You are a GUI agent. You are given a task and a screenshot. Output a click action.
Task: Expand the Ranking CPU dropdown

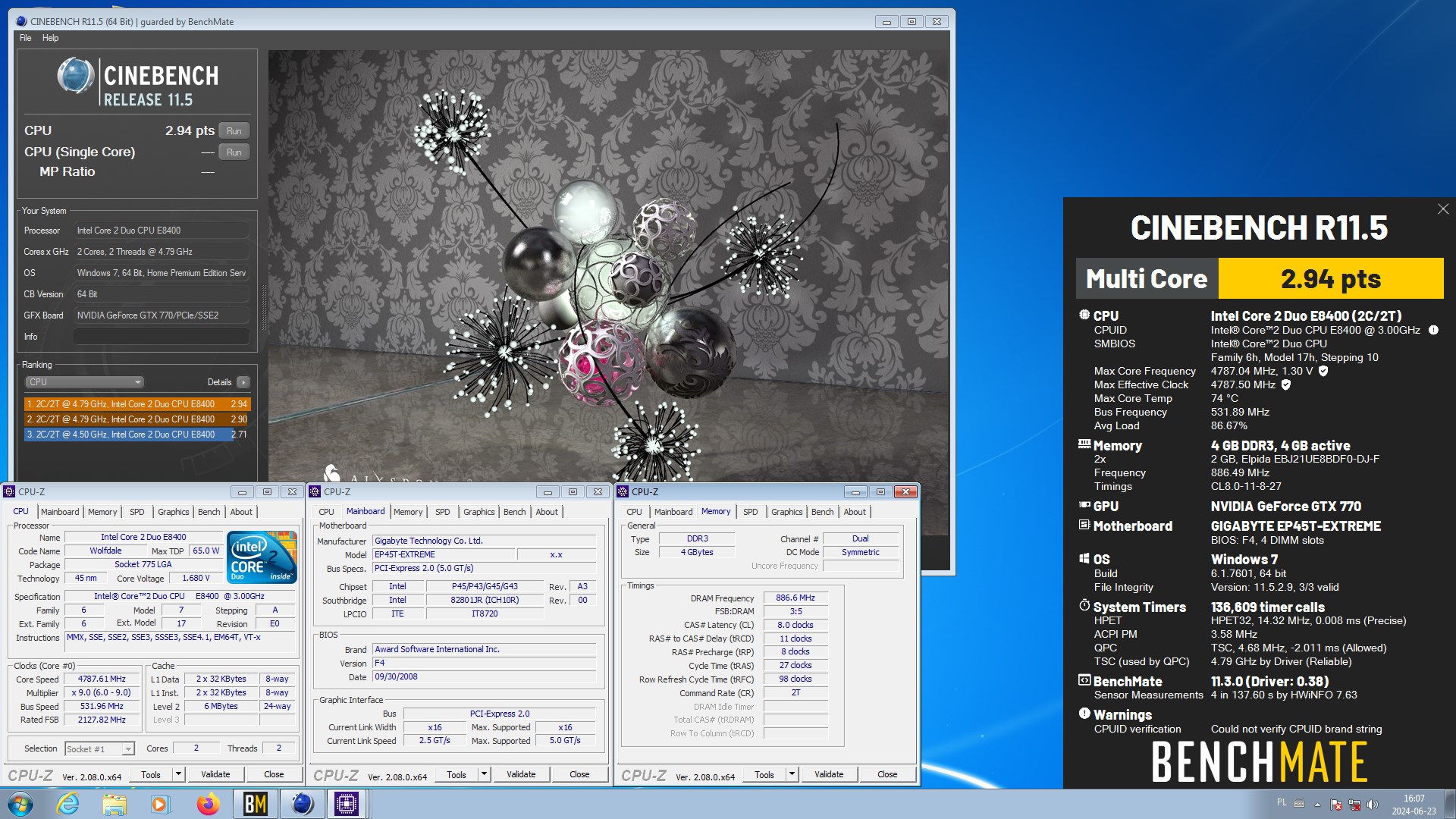pyautogui.click(x=84, y=382)
